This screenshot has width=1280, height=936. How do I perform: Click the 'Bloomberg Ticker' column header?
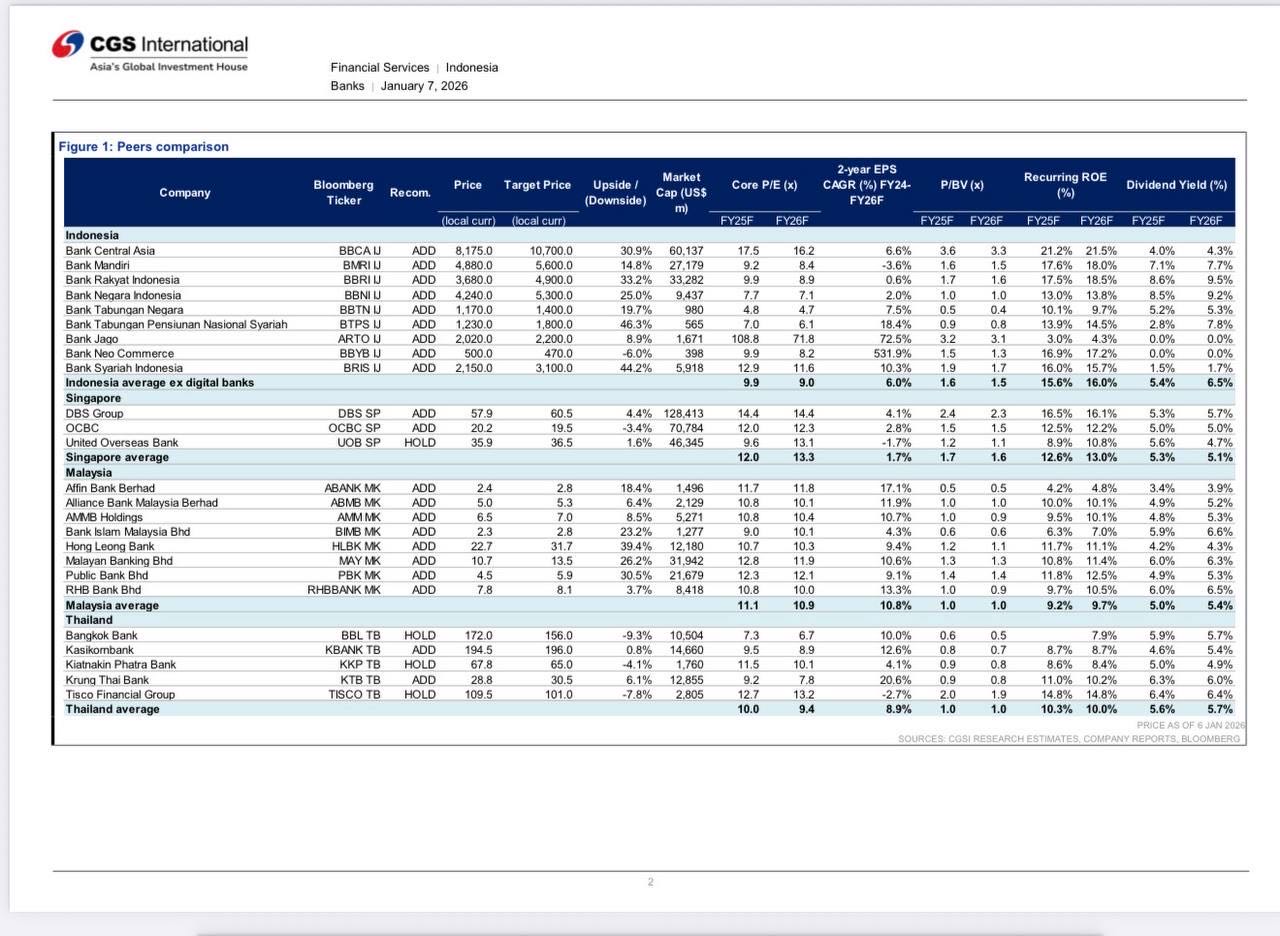tap(343, 192)
